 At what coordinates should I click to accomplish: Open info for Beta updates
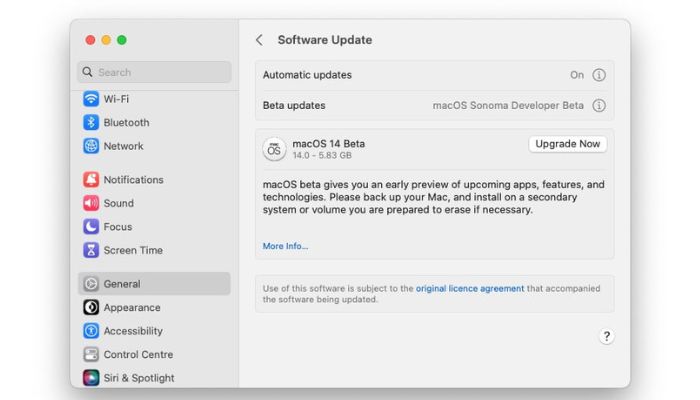(x=599, y=105)
